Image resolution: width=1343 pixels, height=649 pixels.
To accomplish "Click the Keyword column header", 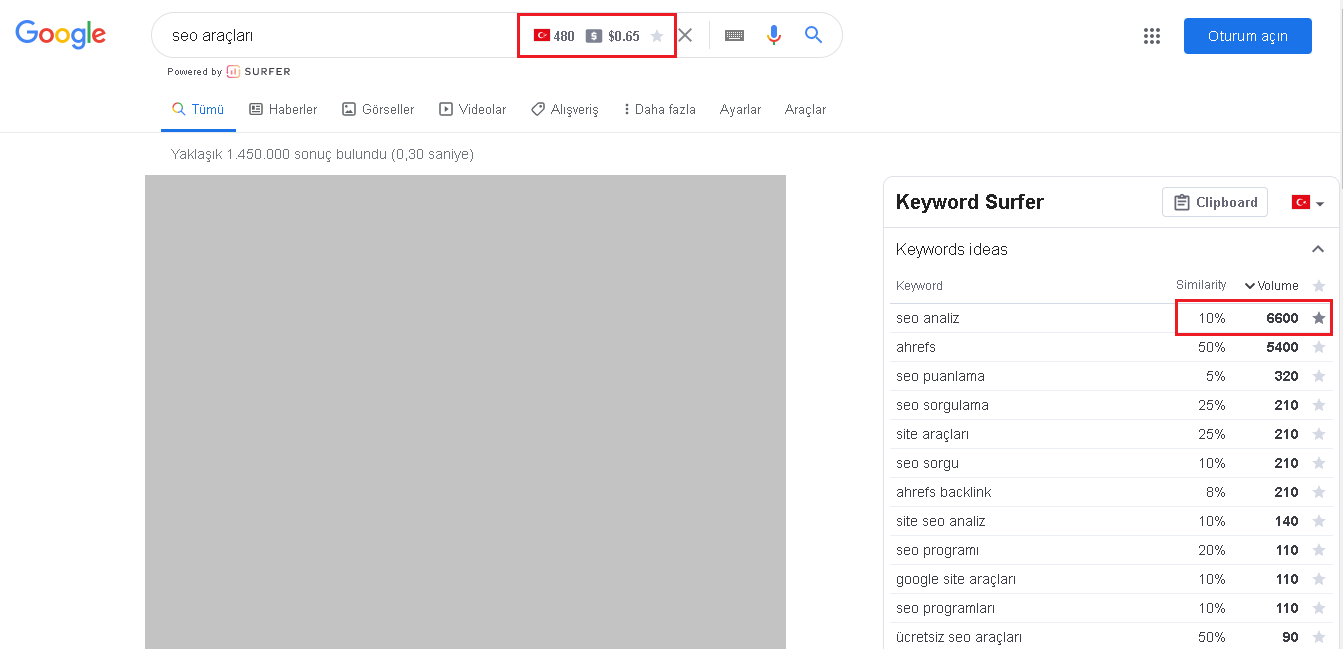I will coord(919,286).
